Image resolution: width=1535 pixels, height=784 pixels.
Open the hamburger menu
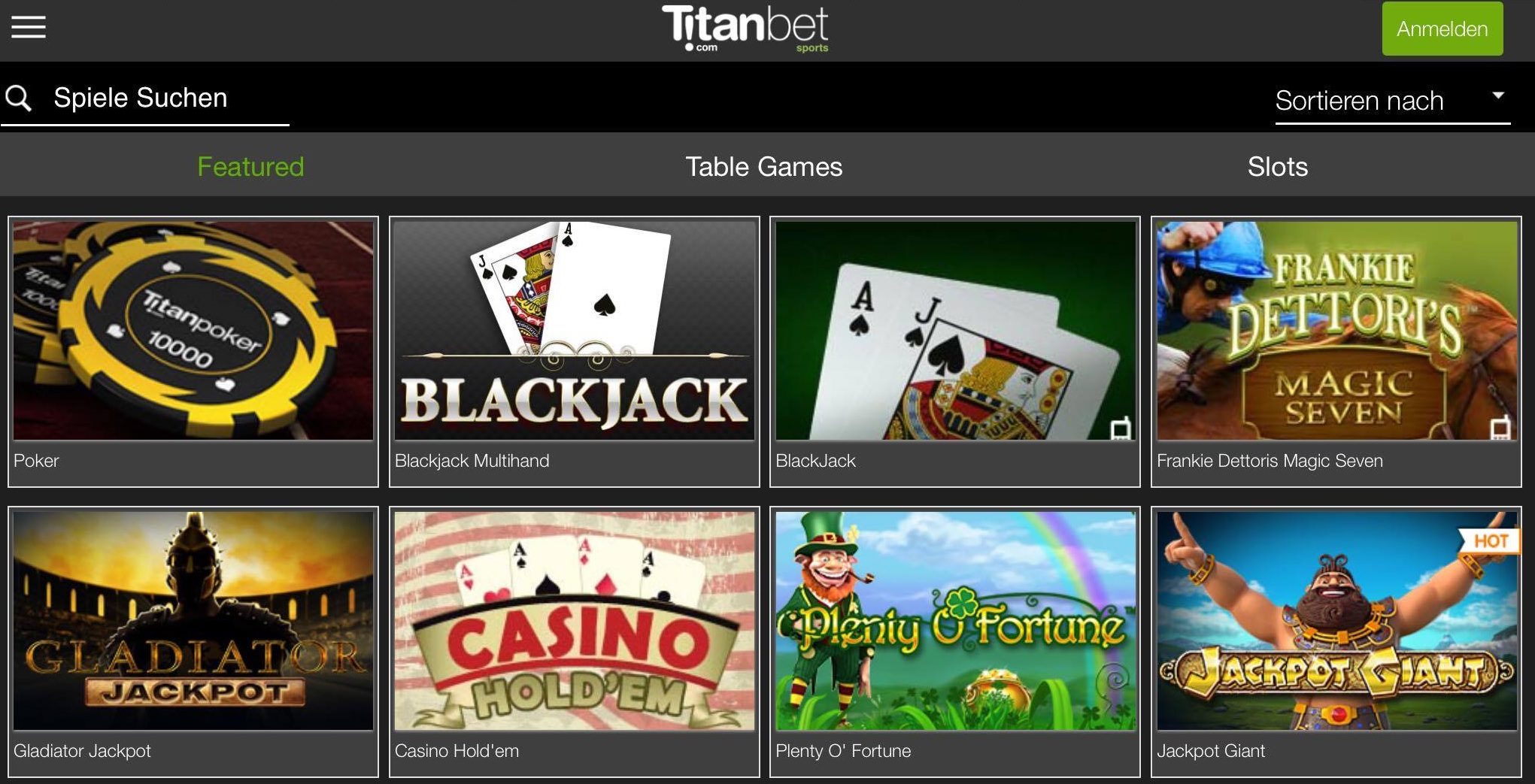point(29,27)
